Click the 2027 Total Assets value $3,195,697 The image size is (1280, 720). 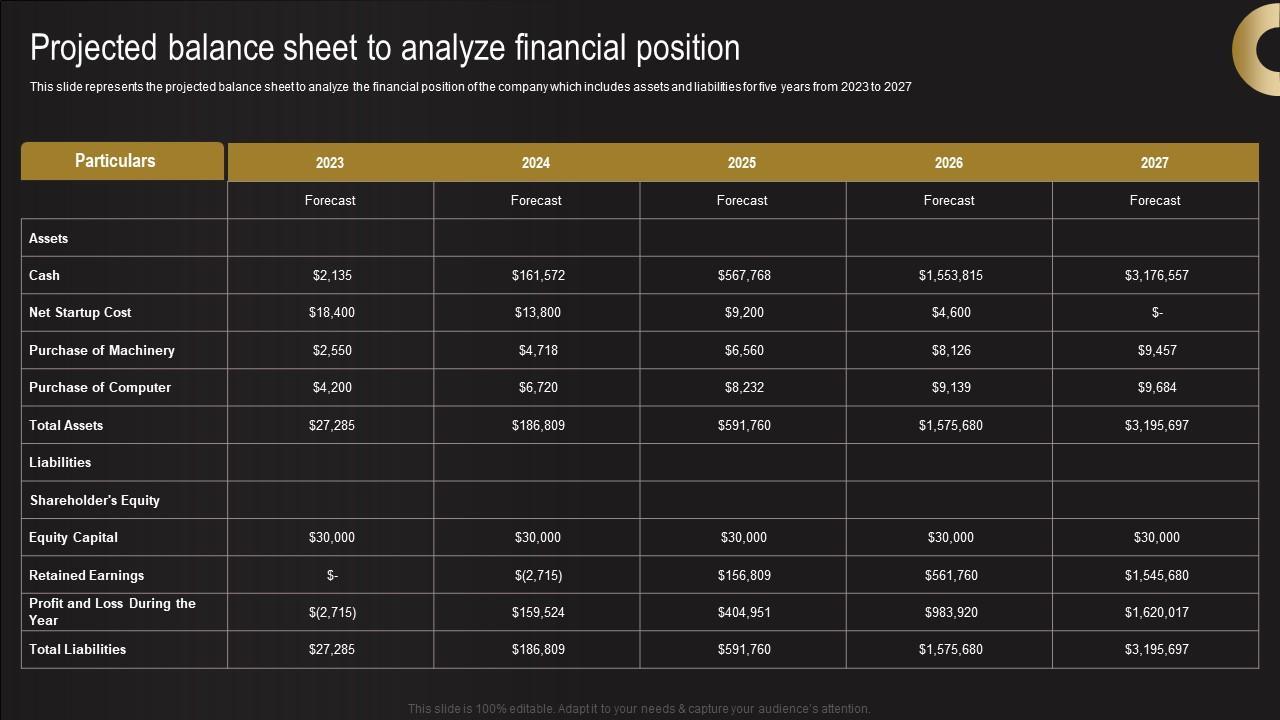1156,425
